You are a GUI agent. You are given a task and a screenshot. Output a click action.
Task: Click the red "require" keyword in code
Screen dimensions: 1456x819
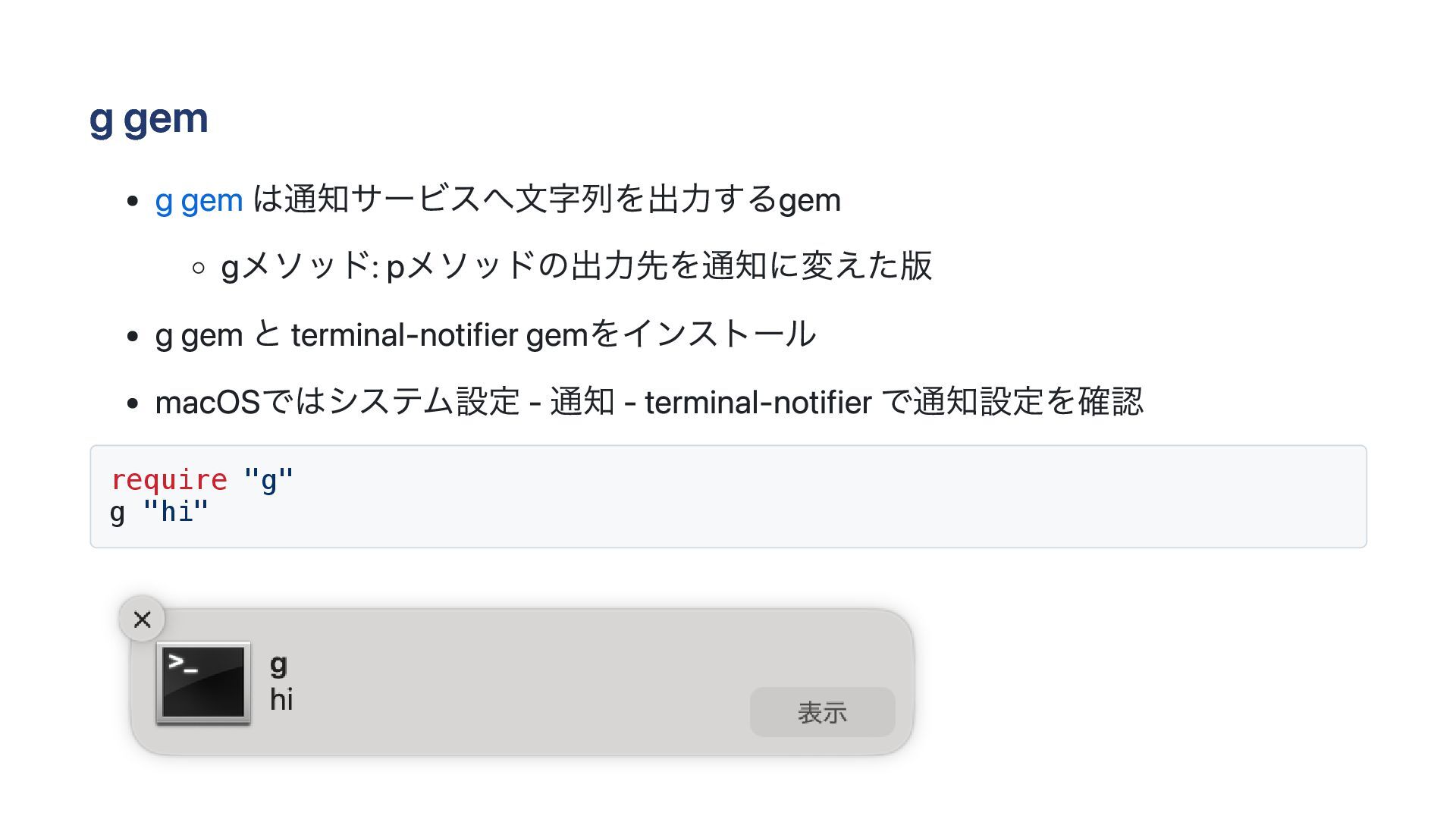click(x=169, y=479)
